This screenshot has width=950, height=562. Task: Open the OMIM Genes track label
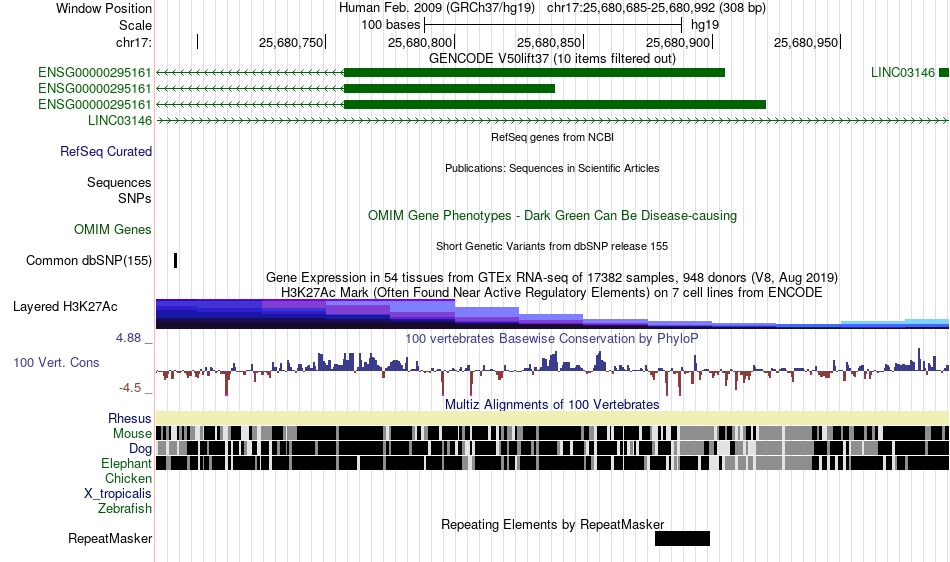(x=113, y=230)
